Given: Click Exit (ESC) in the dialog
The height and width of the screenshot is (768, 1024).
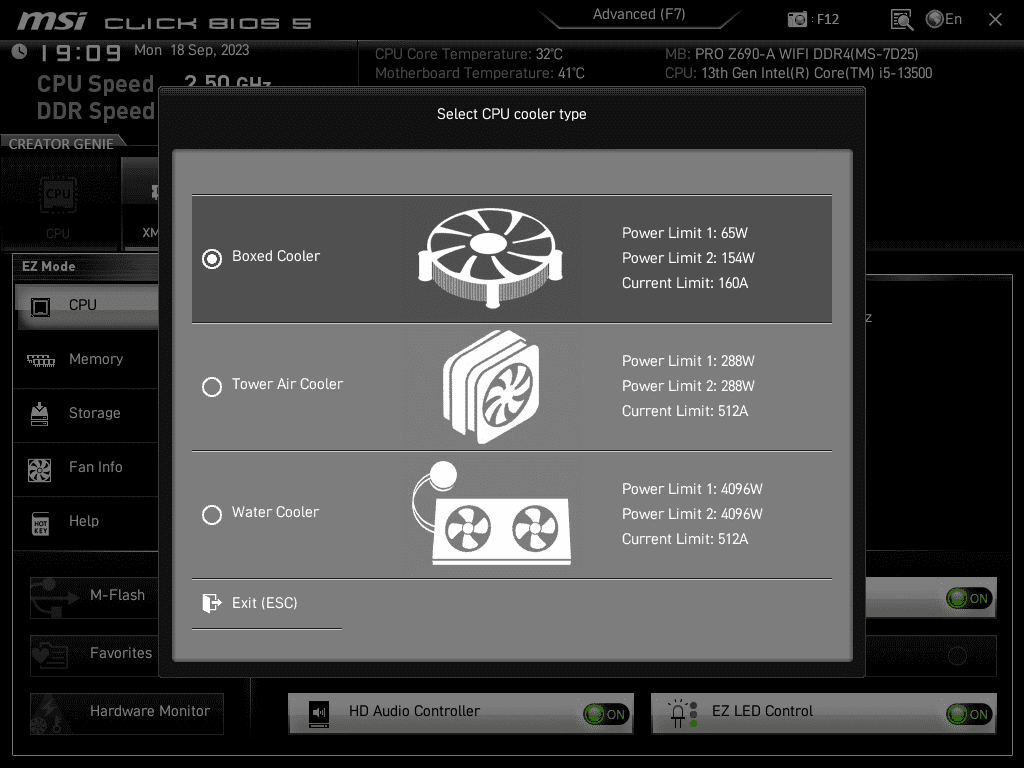Looking at the screenshot, I should point(264,603).
